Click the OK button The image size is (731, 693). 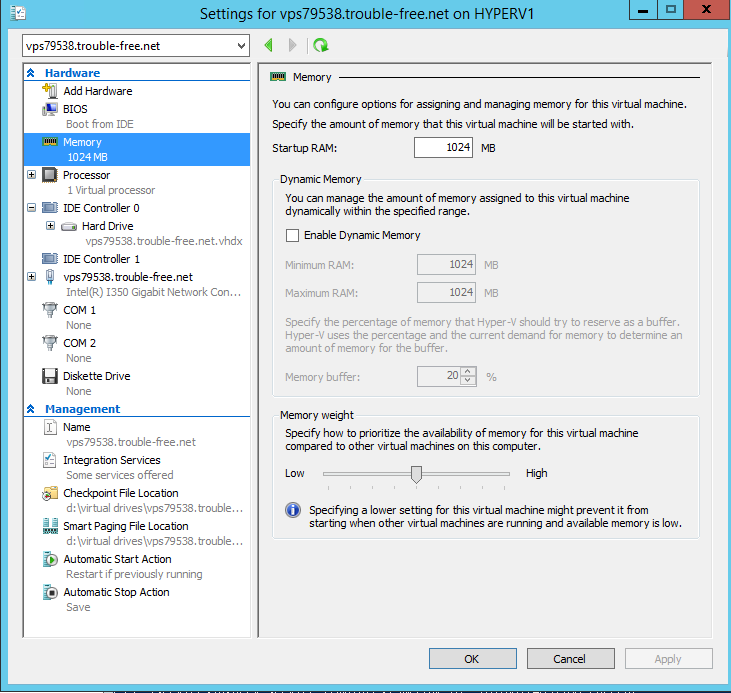472,658
